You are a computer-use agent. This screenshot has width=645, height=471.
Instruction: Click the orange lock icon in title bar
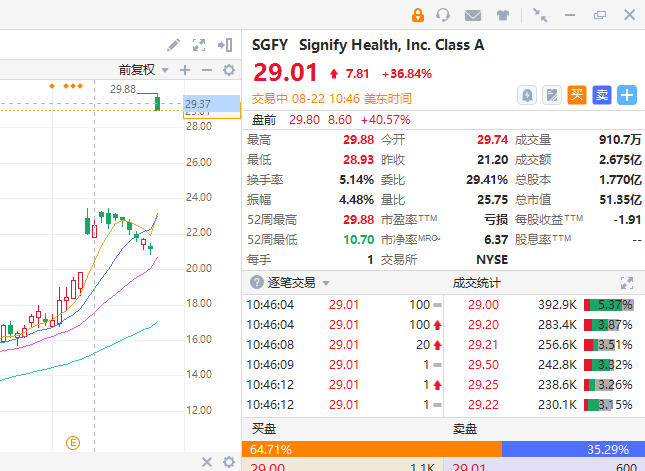pos(418,15)
